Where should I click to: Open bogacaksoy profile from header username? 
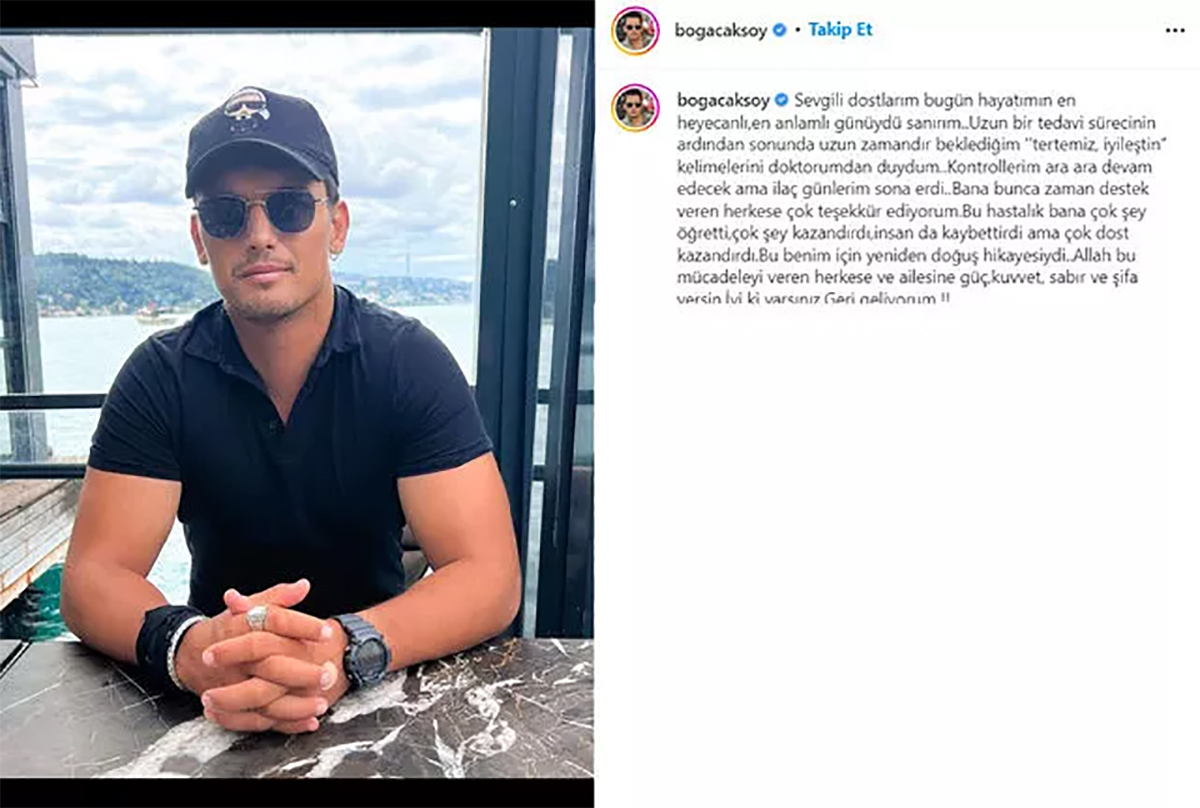[x=721, y=31]
